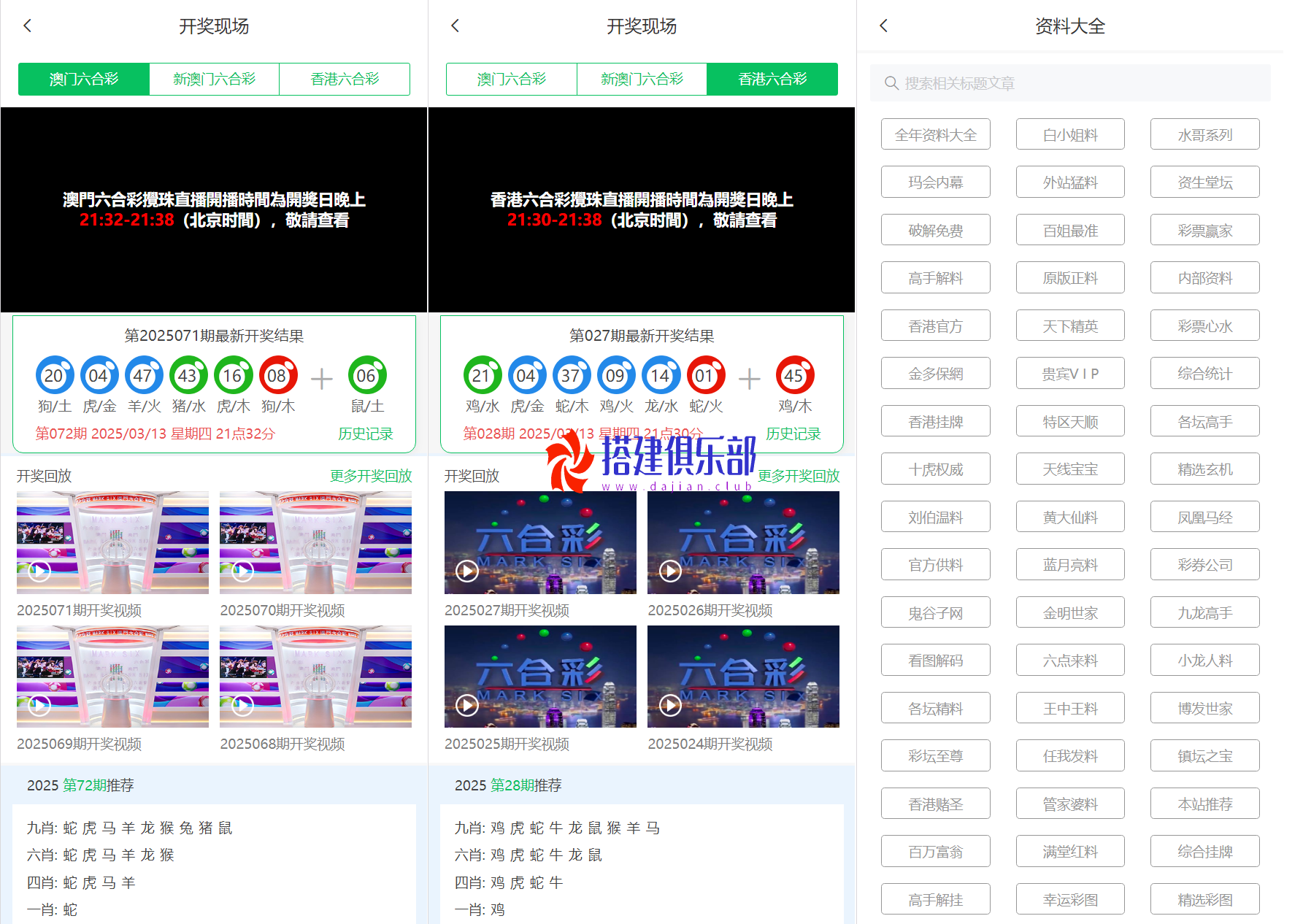Open 历史记录 under the Hong Kong result

click(793, 434)
